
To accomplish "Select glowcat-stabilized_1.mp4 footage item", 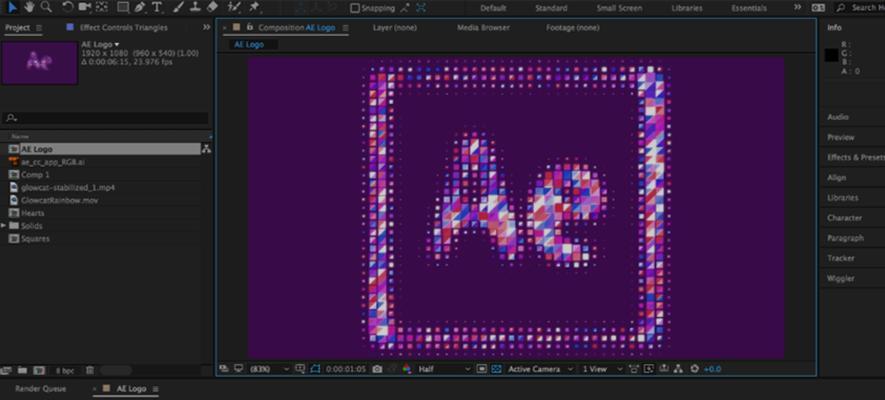I will [68, 187].
